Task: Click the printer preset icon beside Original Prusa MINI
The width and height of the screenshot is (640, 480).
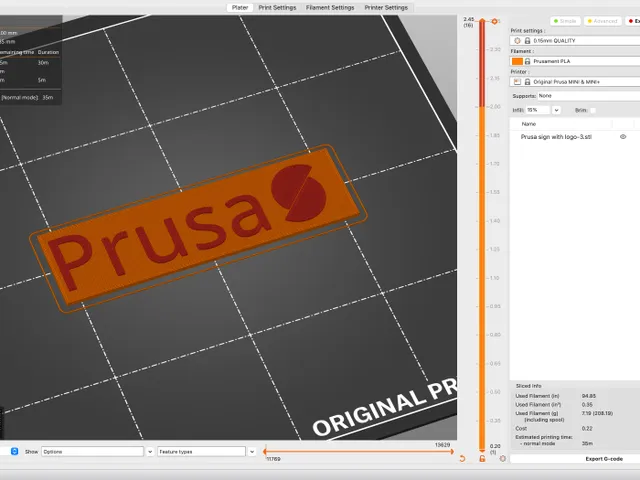Action: (517, 82)
